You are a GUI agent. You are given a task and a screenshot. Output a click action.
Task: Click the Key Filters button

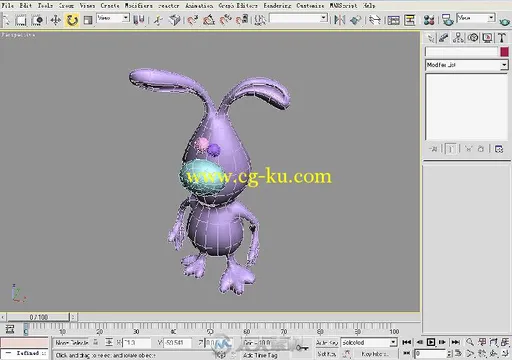pyautogui.click(x=375, y=354)
